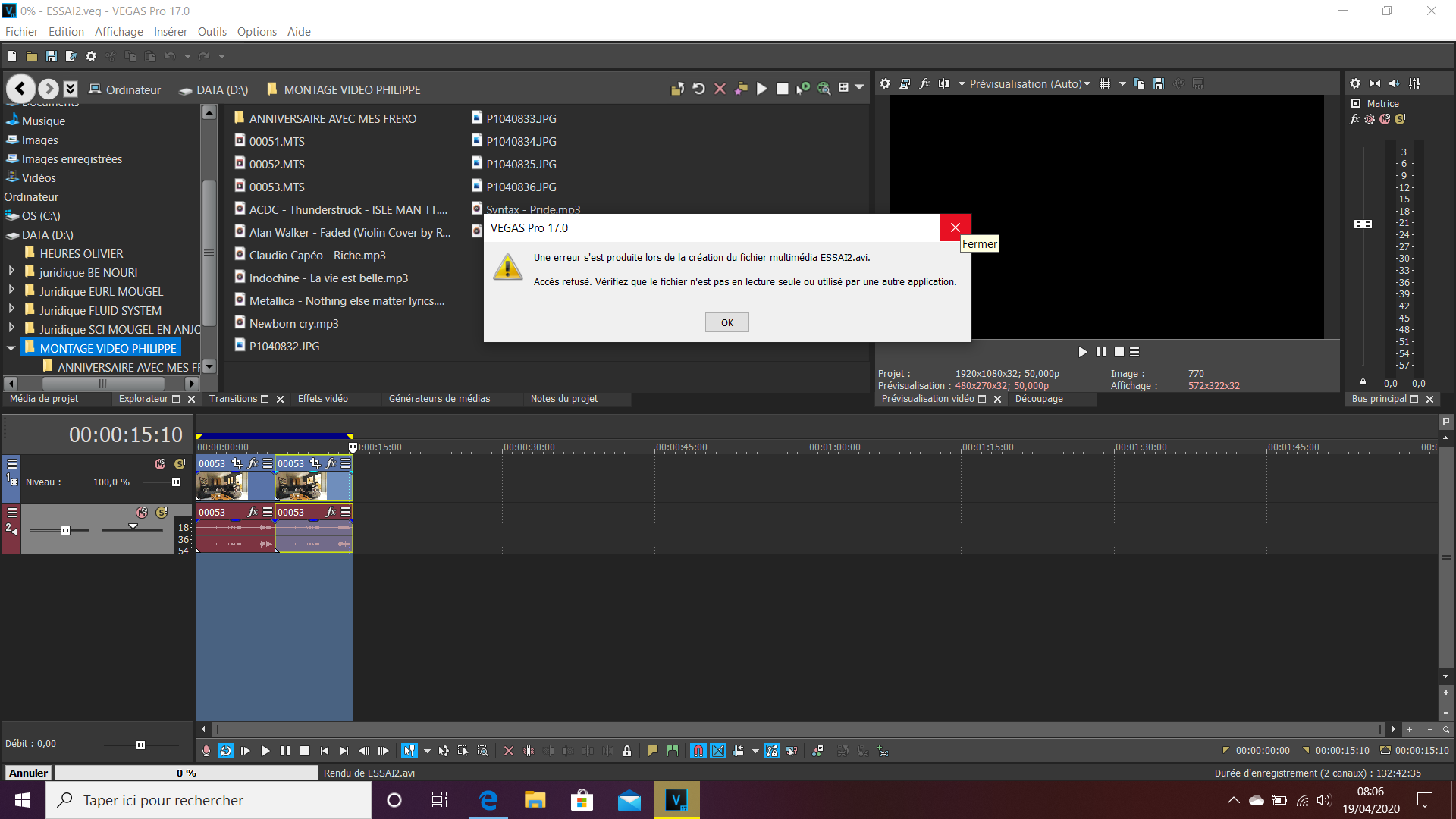Open Prévisualisation (Auto) quality dropdown
This screenshot has height=819, width=1456.
pyautogui.click(x=1029, y=83)
